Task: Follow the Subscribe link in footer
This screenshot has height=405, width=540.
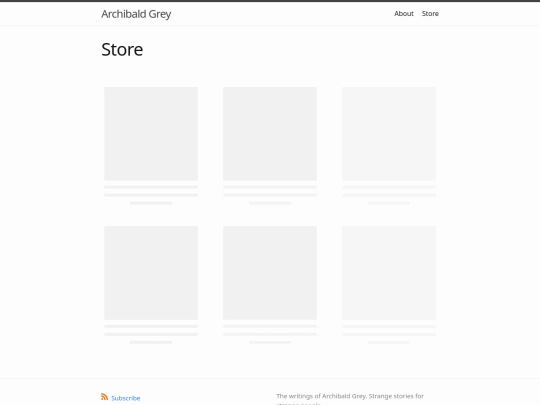Action: point(126,398)
